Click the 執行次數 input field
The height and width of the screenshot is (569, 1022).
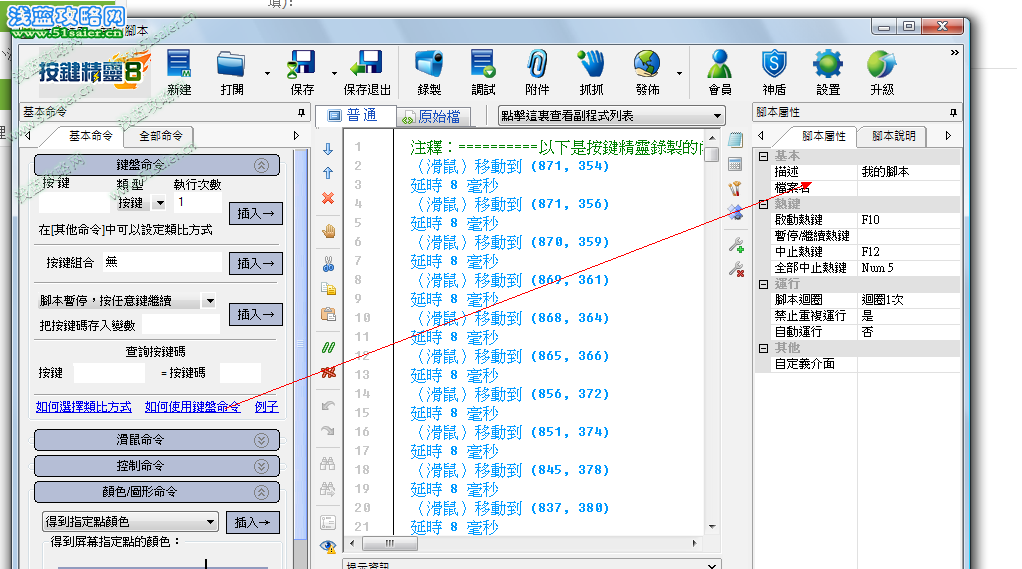click(x=197, y=203)
